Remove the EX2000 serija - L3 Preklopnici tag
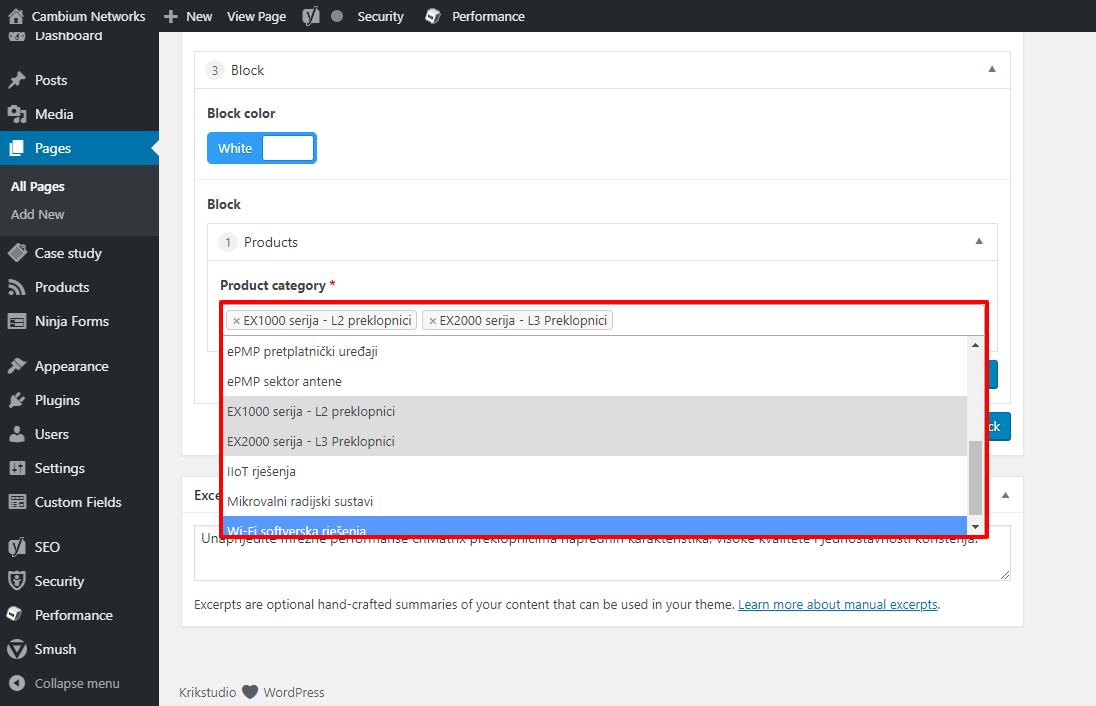1096x706 pixels. 433,321
